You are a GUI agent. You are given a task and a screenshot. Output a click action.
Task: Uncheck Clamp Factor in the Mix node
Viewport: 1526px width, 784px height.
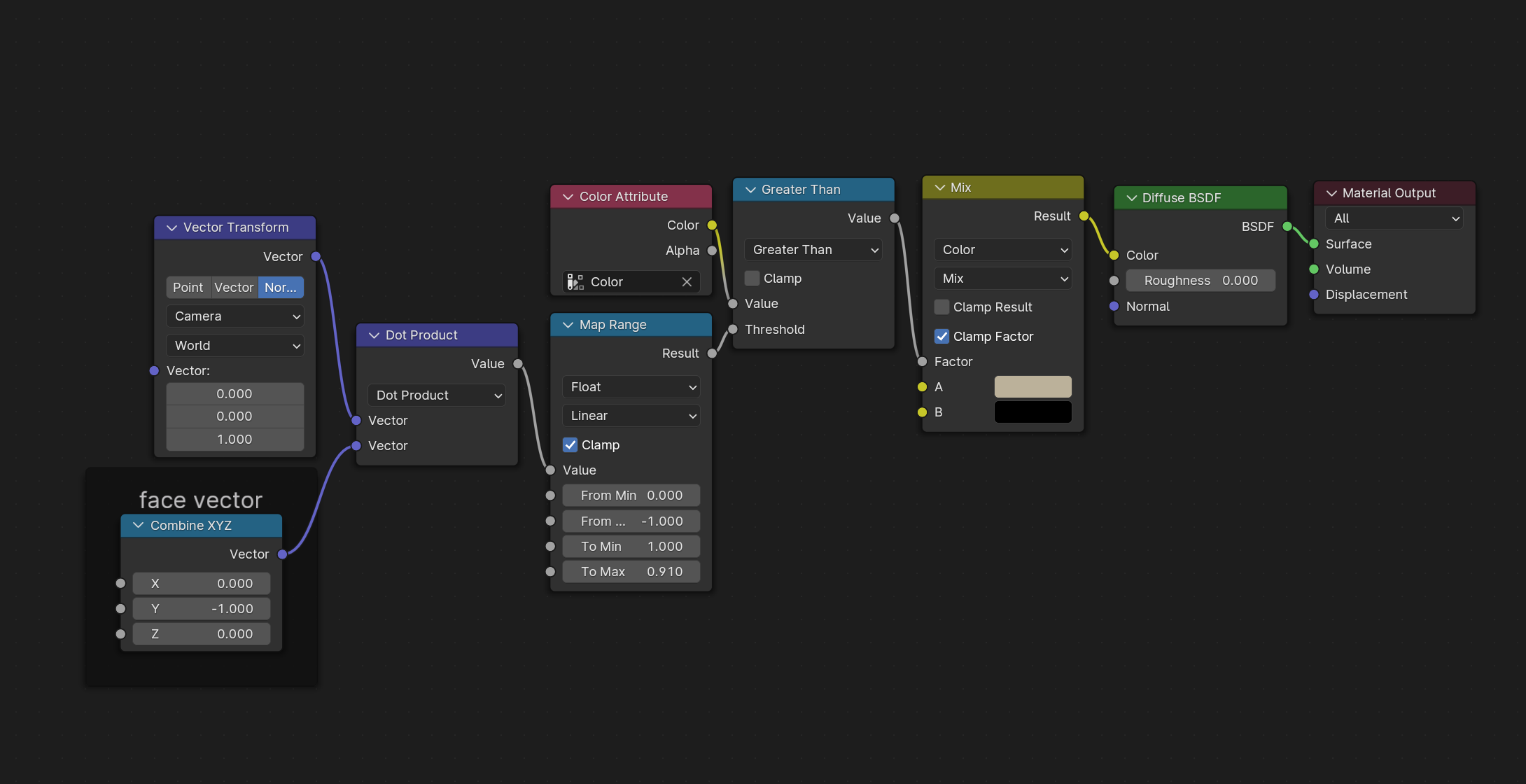pos(942,337)
